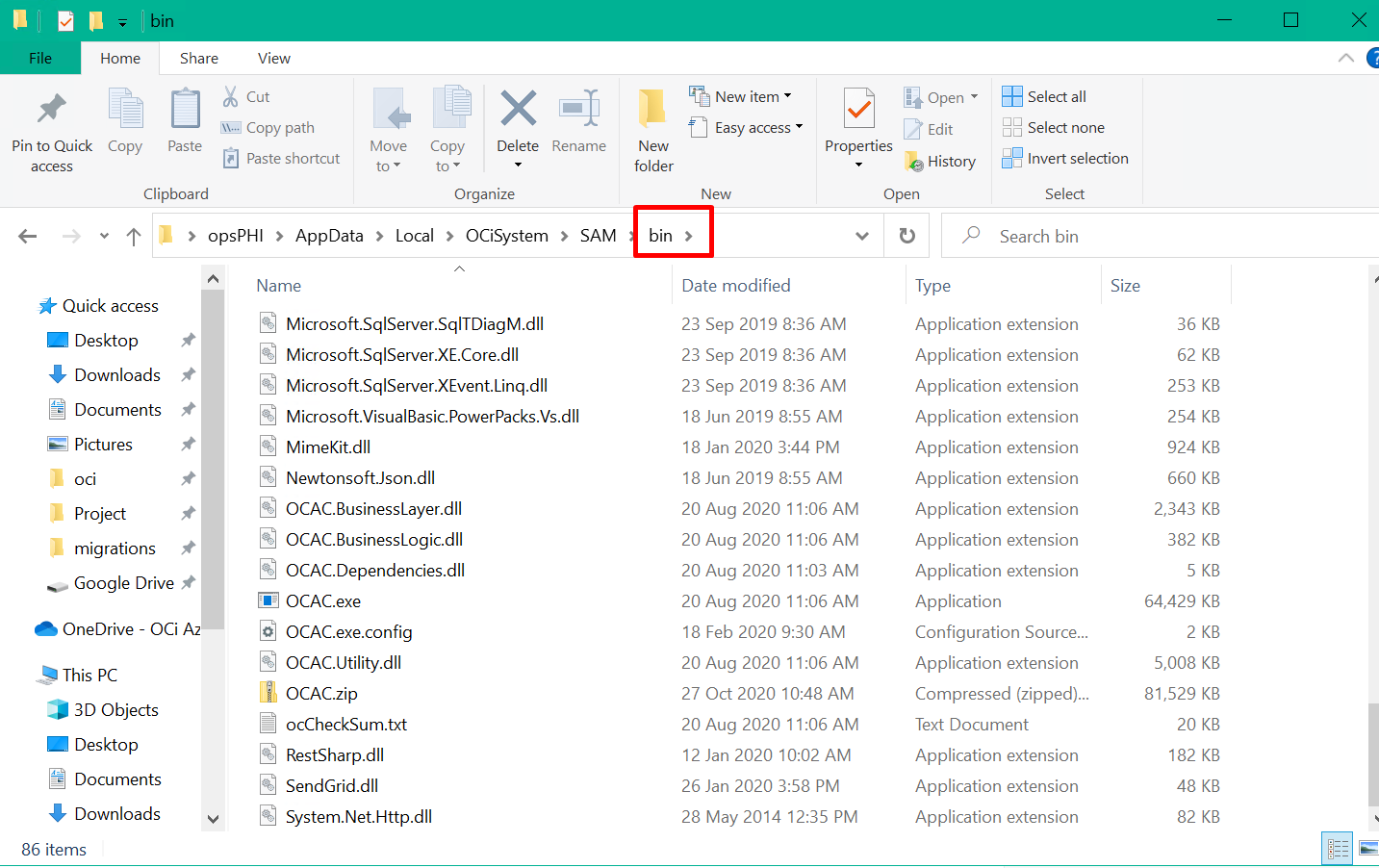1379x868 pixels.
Task: Show address bar history dropdown
Action: pos(862,236)
